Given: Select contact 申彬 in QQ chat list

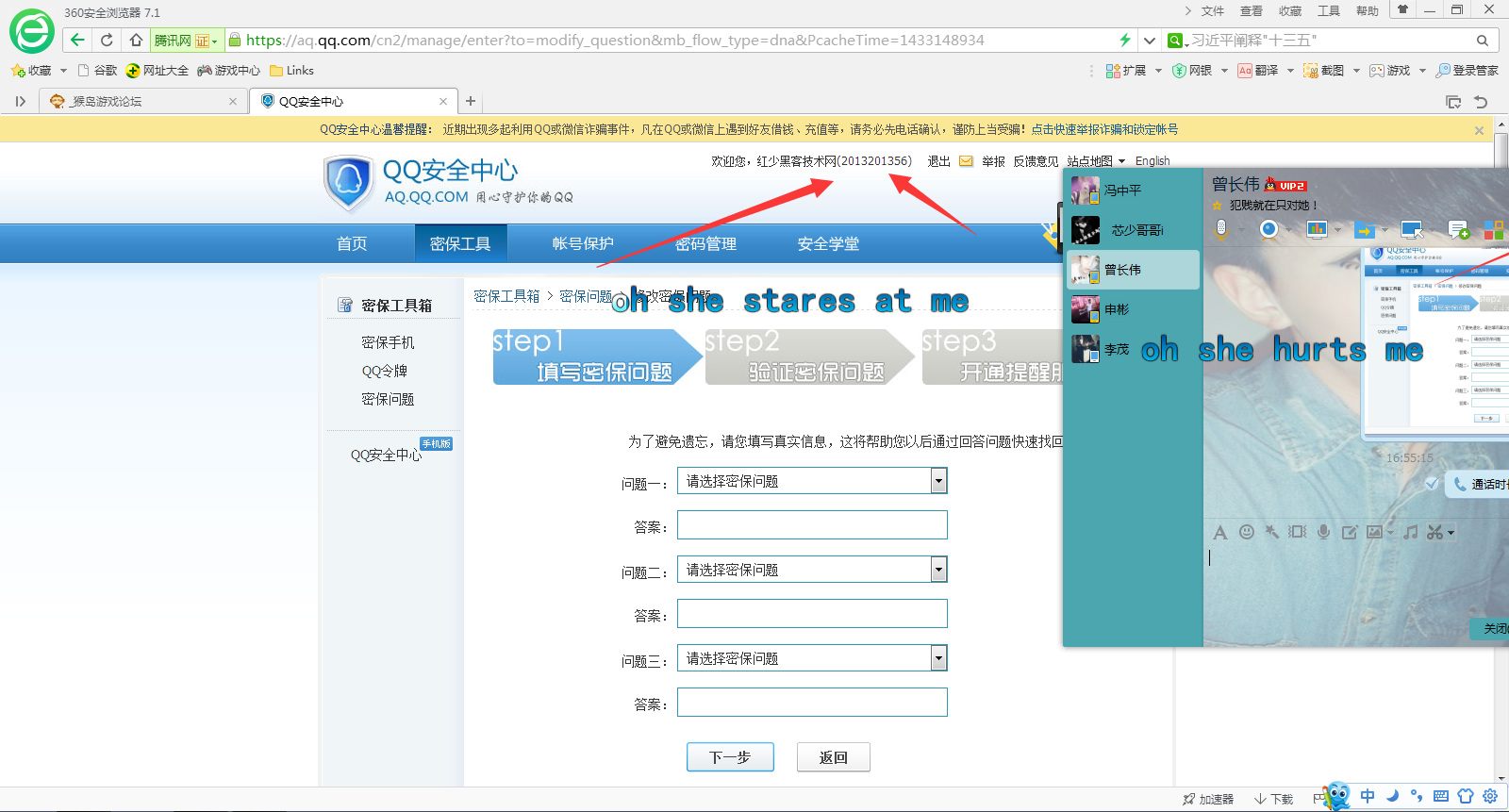Looking at the screenshot, I should click(1133, 309).
